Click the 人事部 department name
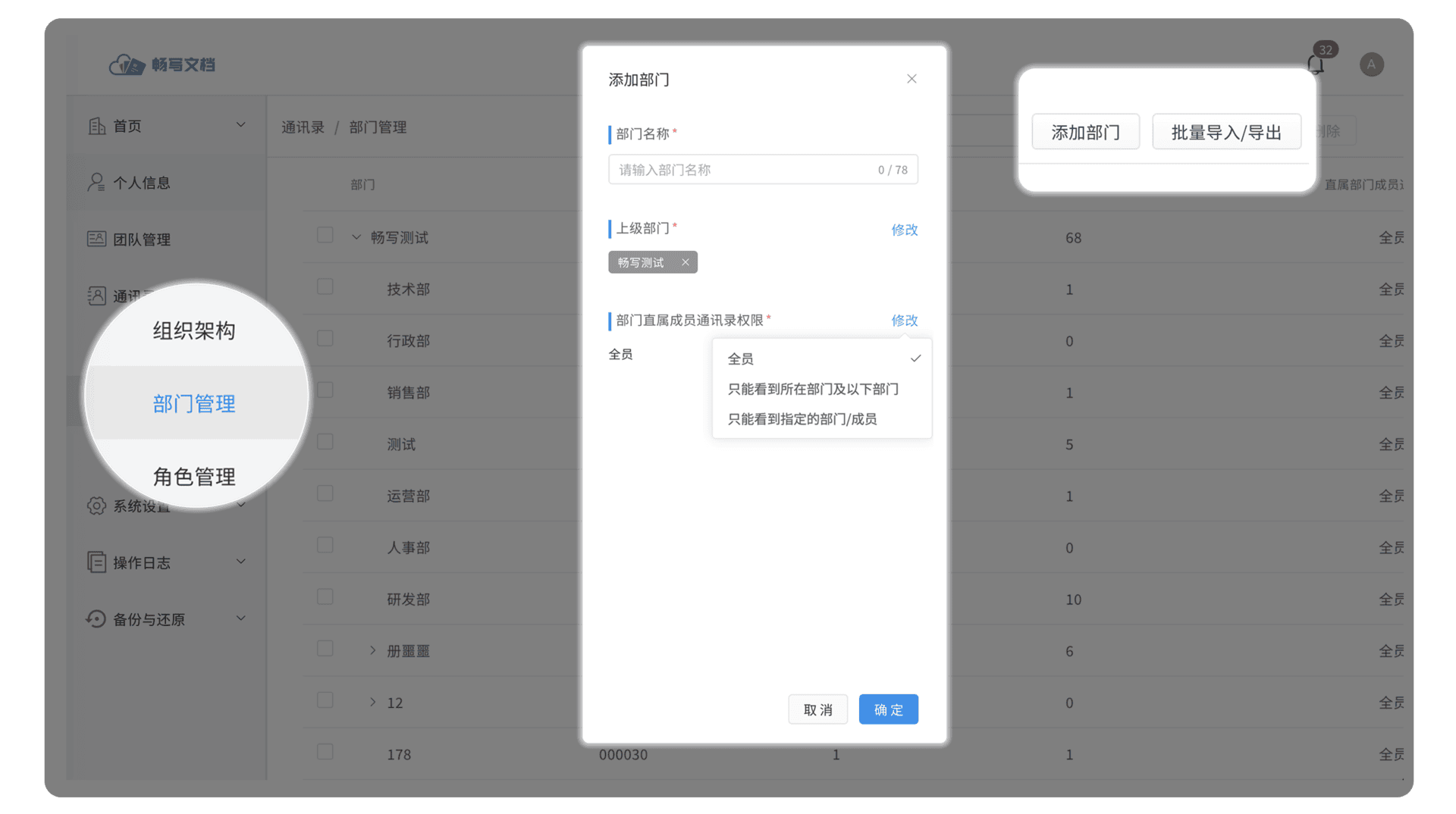Image resolution: width=1456 pixels, height=814 pixels. point(408,548)
